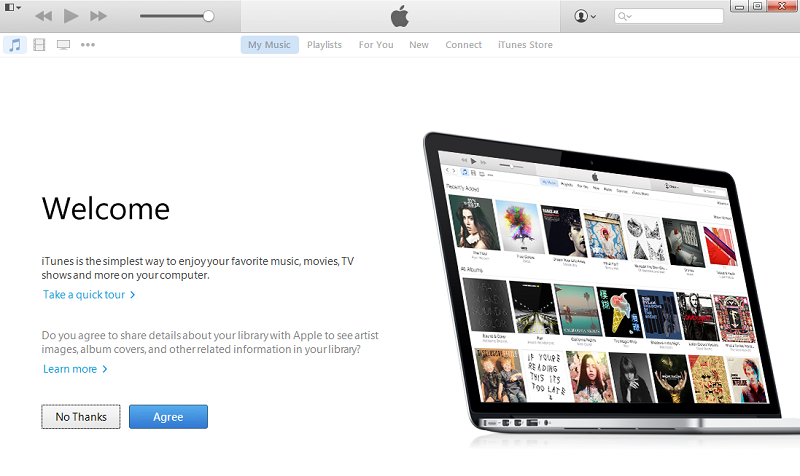Open the More media types ellipsis
800x476 pixels.
pyautogui.click(x=88, y=45)
